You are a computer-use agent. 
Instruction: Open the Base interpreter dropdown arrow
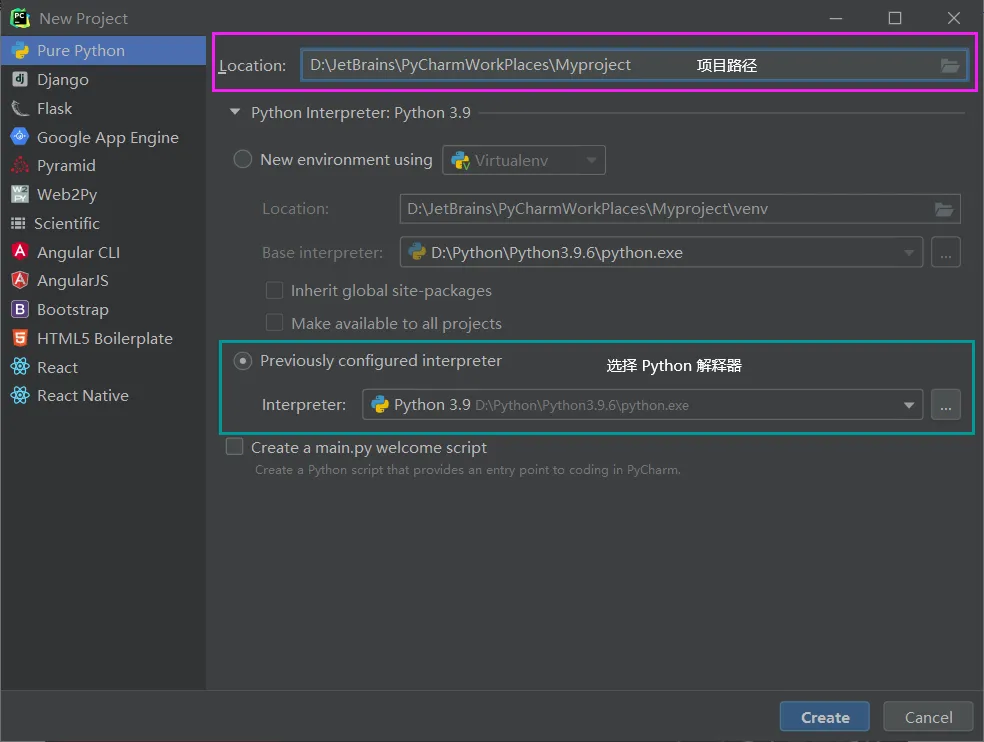pyautogui.click(x=909, y=252)
